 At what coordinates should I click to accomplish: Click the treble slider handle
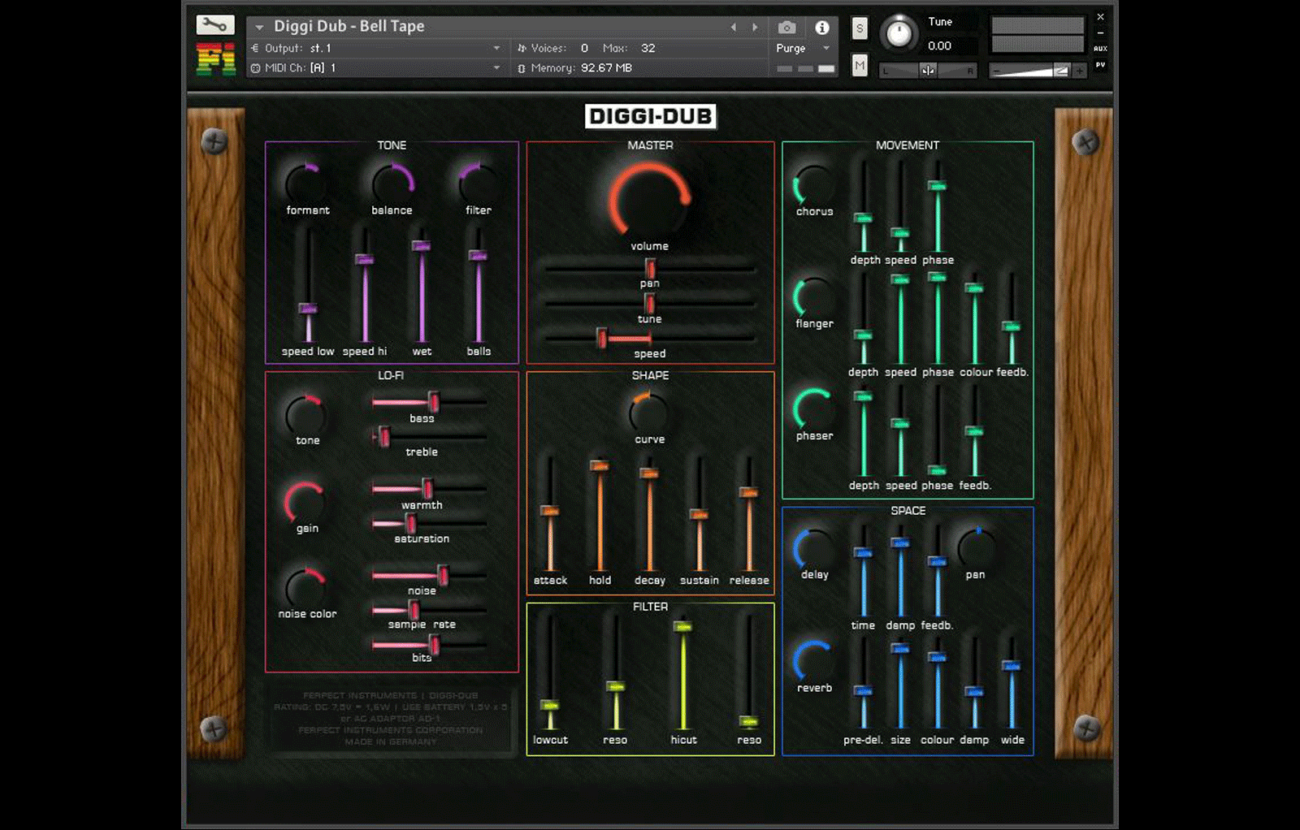coord(383,436)
